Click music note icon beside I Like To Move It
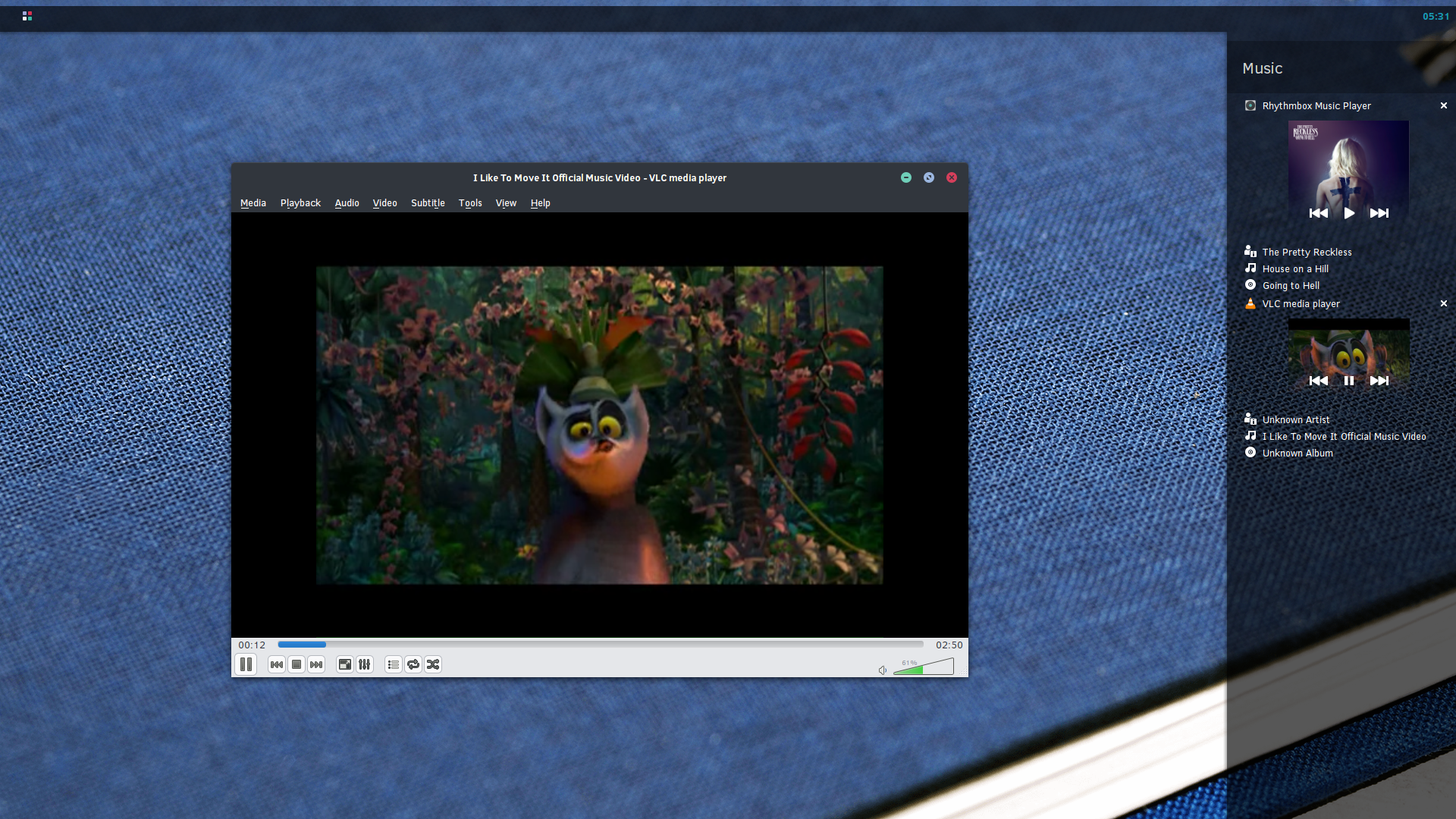Viewport: 1456px width, 819px height. pos(1250,435)
